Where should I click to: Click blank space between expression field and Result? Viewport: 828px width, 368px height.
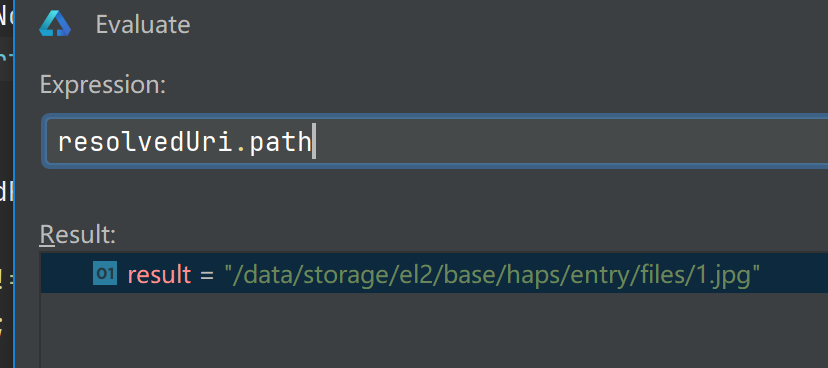tap(434, 195)
